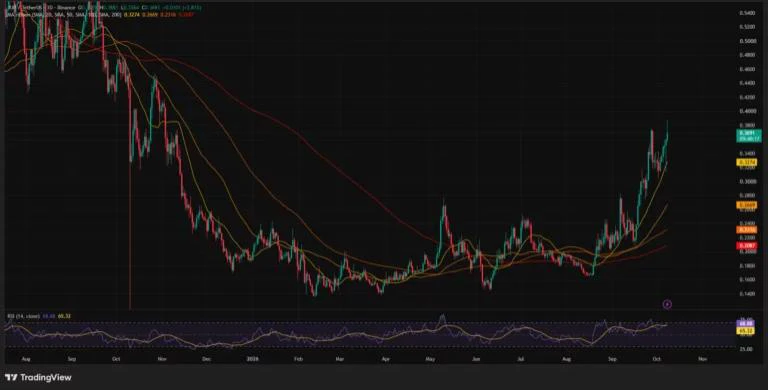
Task: Click the purple event marker icon near October
Action: coord(667,304)
